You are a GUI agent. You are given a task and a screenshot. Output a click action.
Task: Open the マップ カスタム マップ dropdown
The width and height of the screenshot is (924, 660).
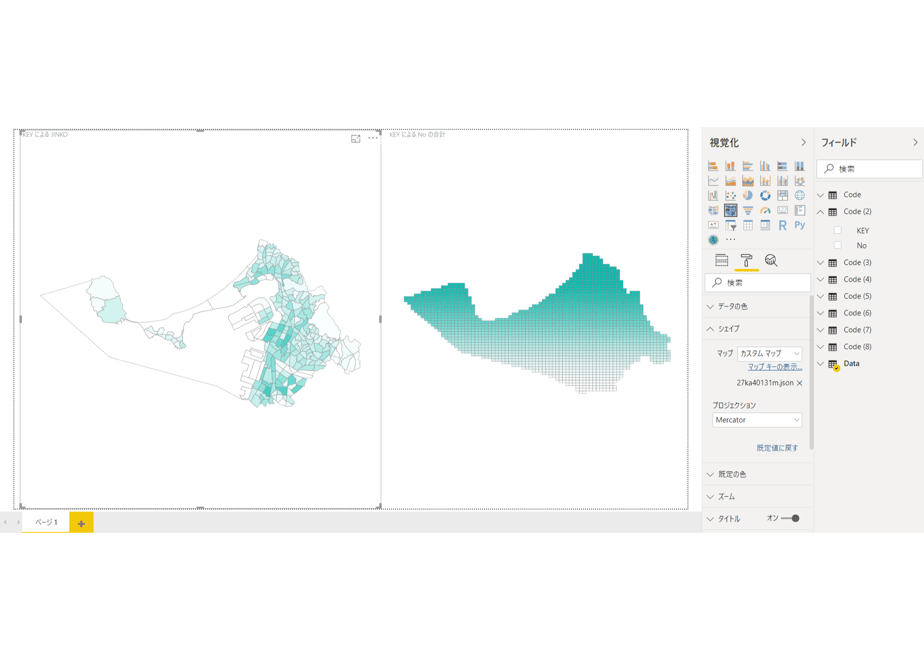click(x=770, y=353)
